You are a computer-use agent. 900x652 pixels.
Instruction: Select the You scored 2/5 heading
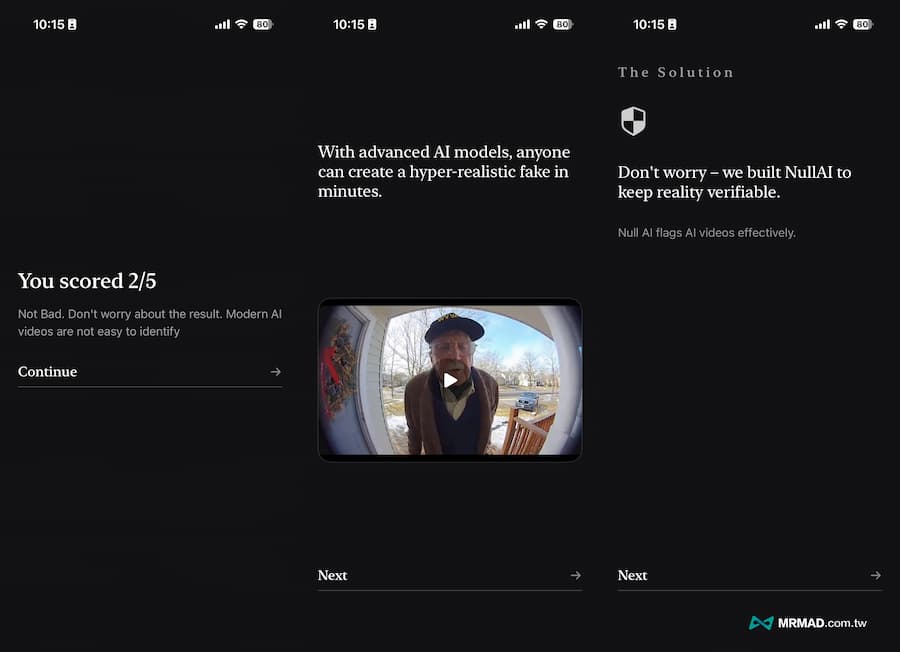tap(86, 281)
